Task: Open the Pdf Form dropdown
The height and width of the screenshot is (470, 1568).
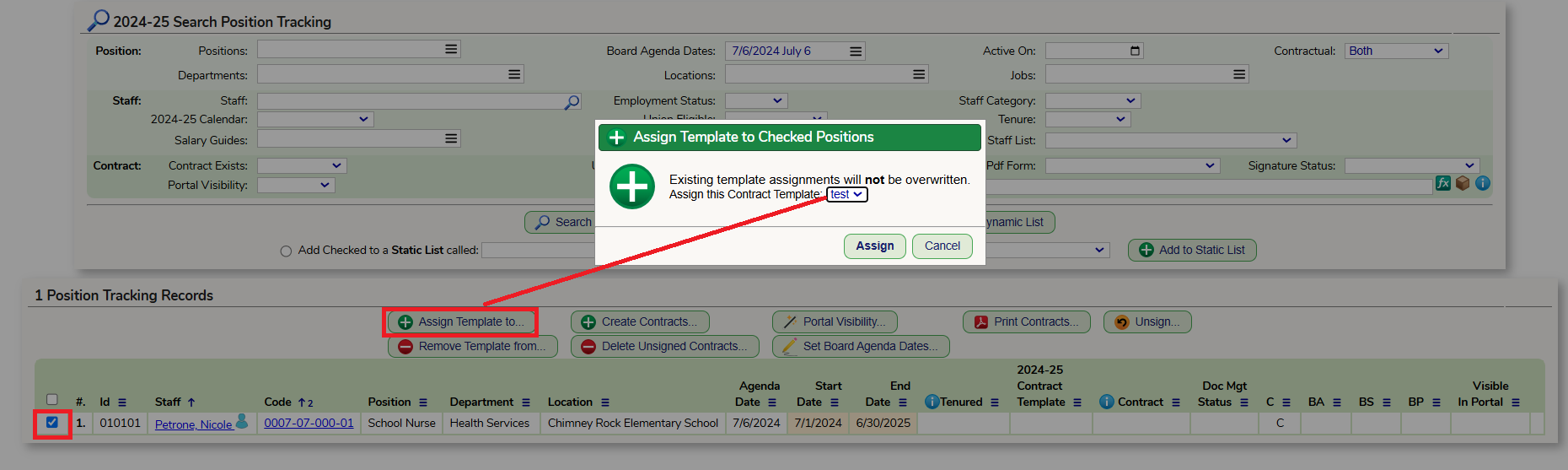Action: 1133,165
